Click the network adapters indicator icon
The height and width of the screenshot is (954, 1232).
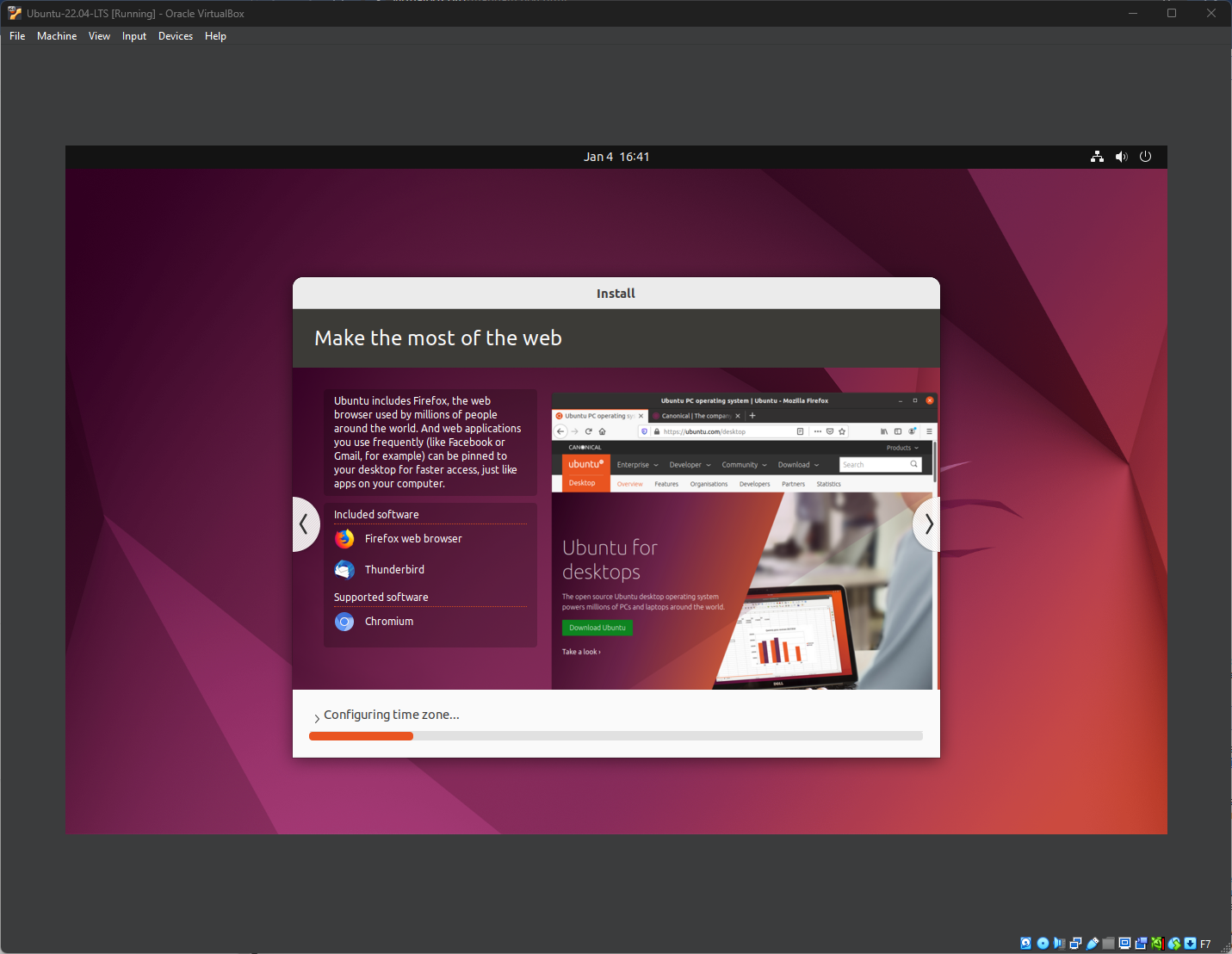coord(1075,944)
